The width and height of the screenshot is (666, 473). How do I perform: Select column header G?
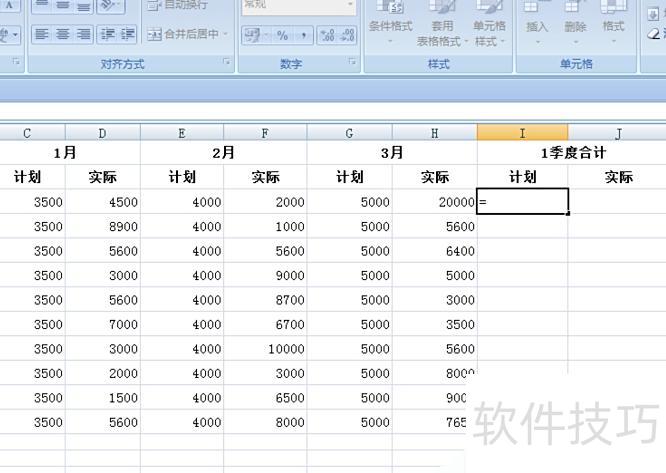[349, 133]
